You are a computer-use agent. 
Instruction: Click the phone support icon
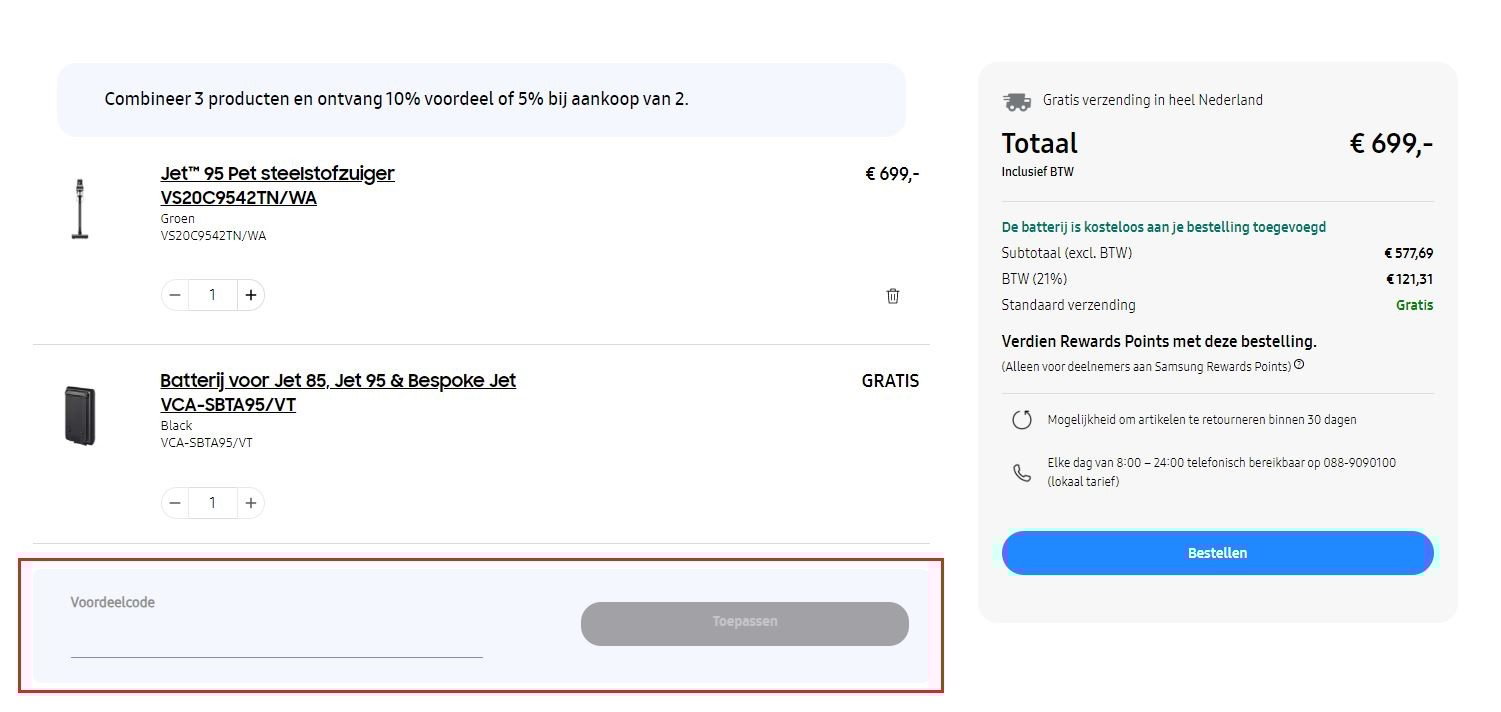click(x=1021, y=471)
